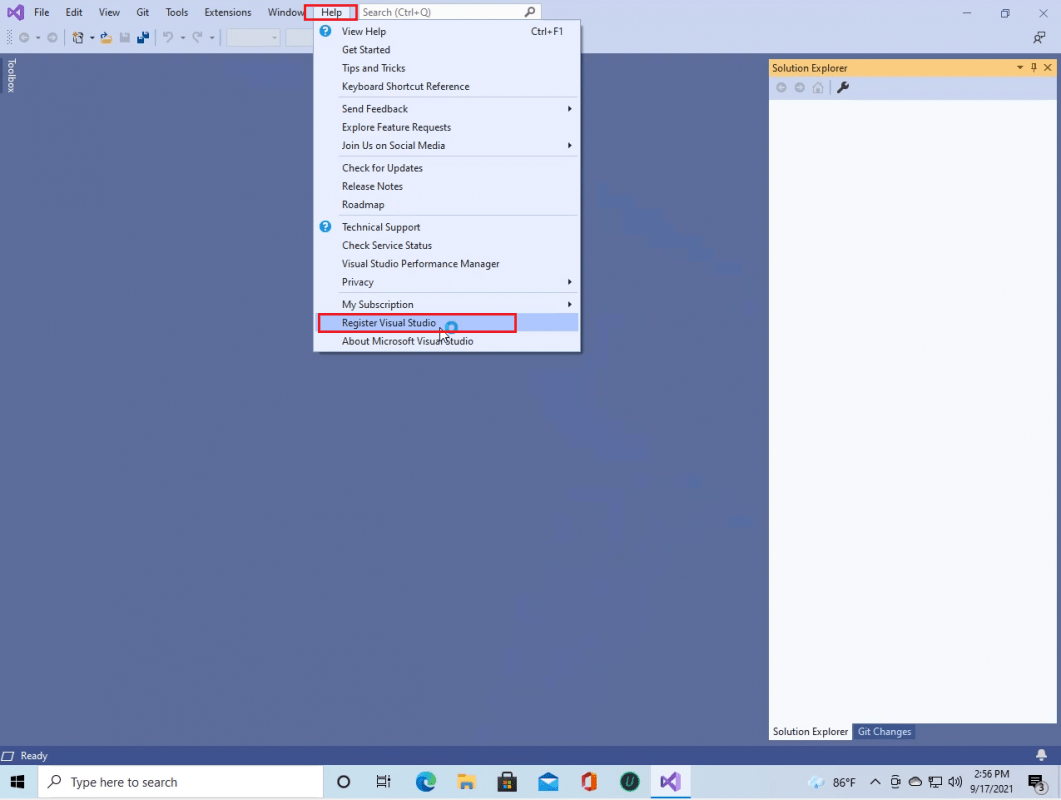Click the Undo toolbar icon
This screenshot has width=1061, height=800.
pos(168,38)
